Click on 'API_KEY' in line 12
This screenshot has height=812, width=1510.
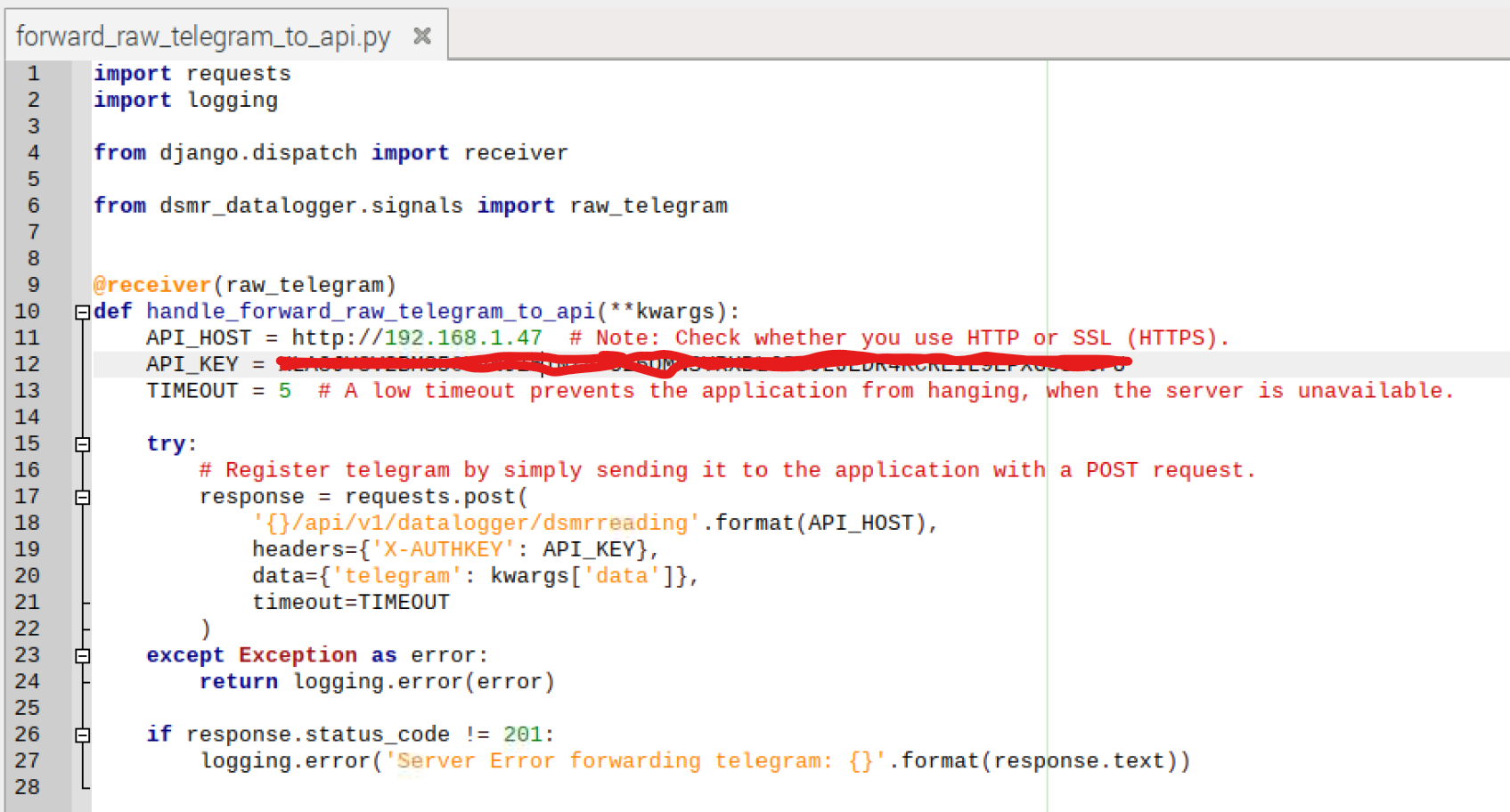tap(192, 364)
